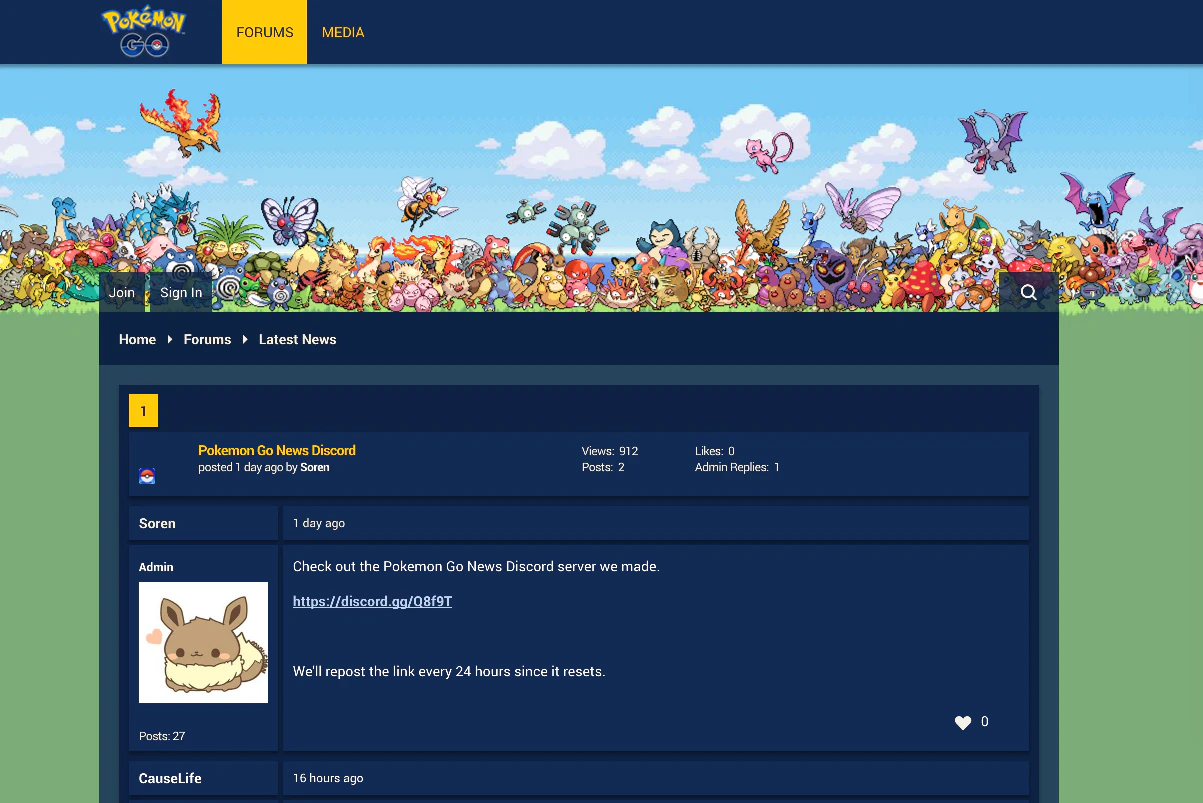This screenshot has width=1203, height=803.
Task: Select page number 1
Action: pos(143,410)
